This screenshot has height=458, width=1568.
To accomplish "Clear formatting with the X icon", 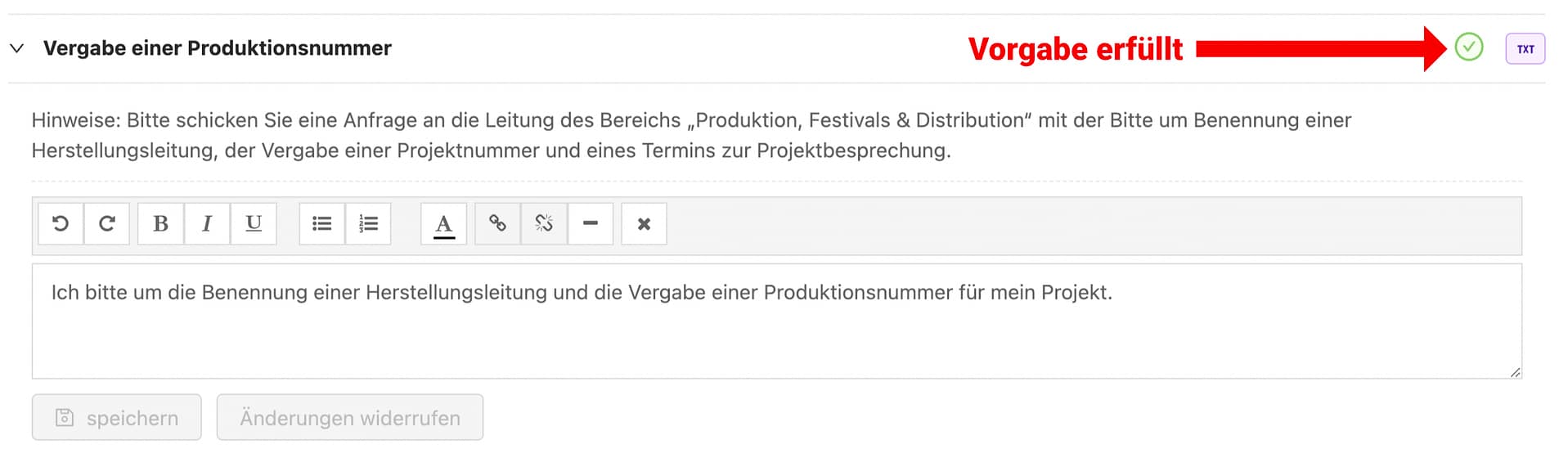I will coord(644,223).
